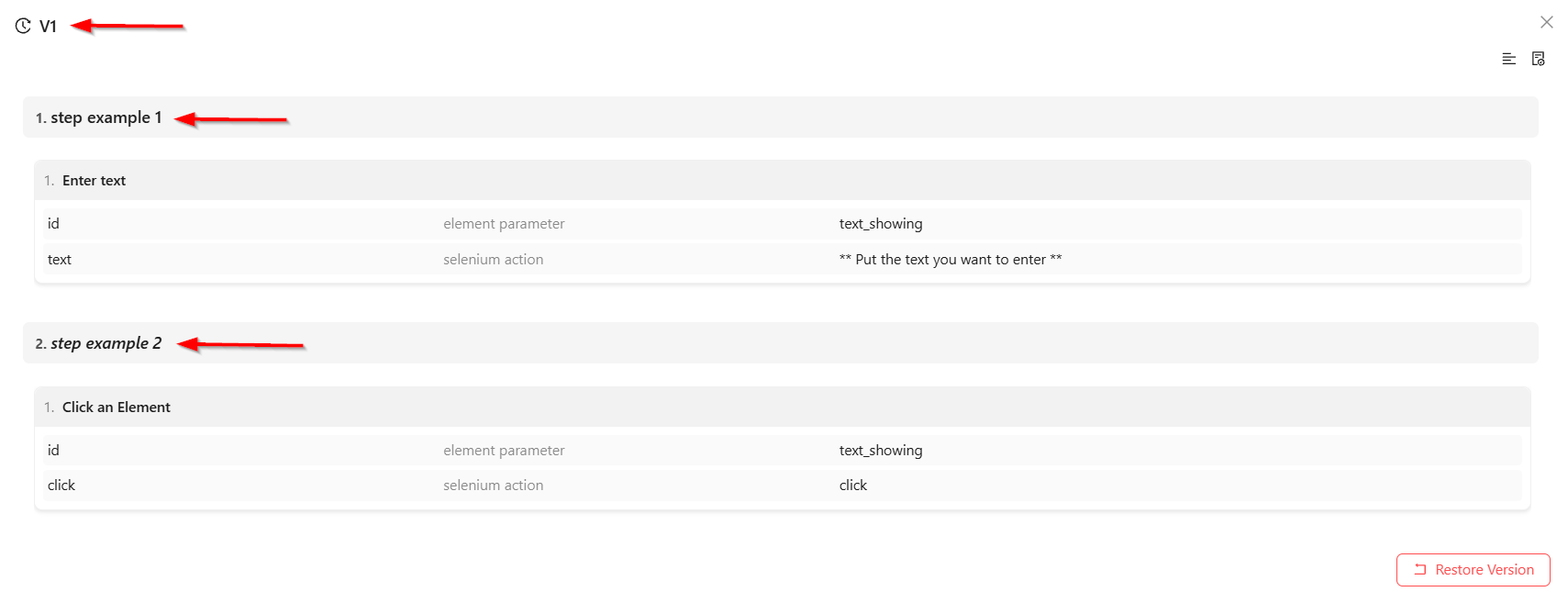This screenshot has width=1568, height=603.
Task: Click element parameter cell under Click an Element
Action: 504,451
